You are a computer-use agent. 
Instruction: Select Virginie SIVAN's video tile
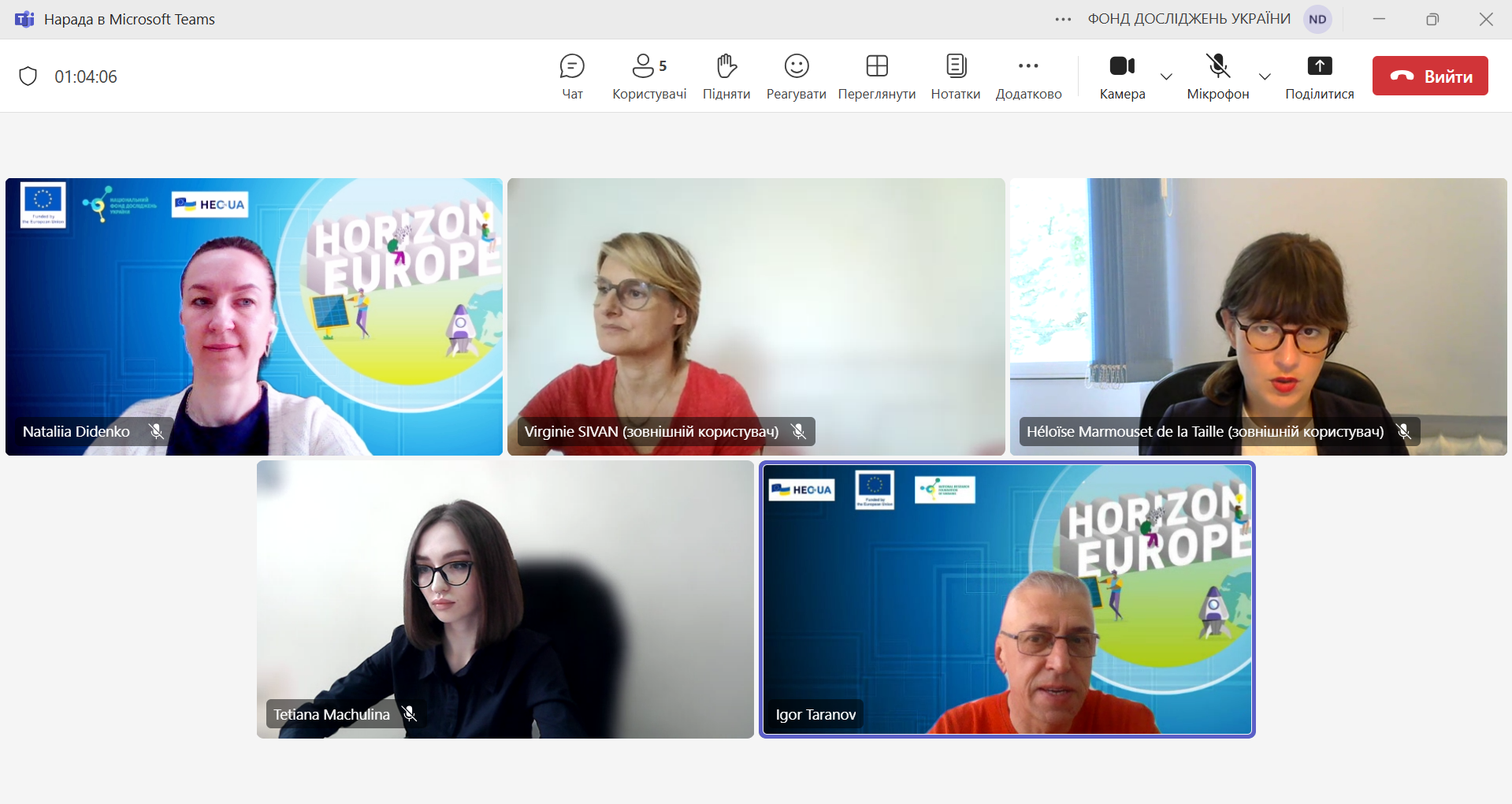756,317
